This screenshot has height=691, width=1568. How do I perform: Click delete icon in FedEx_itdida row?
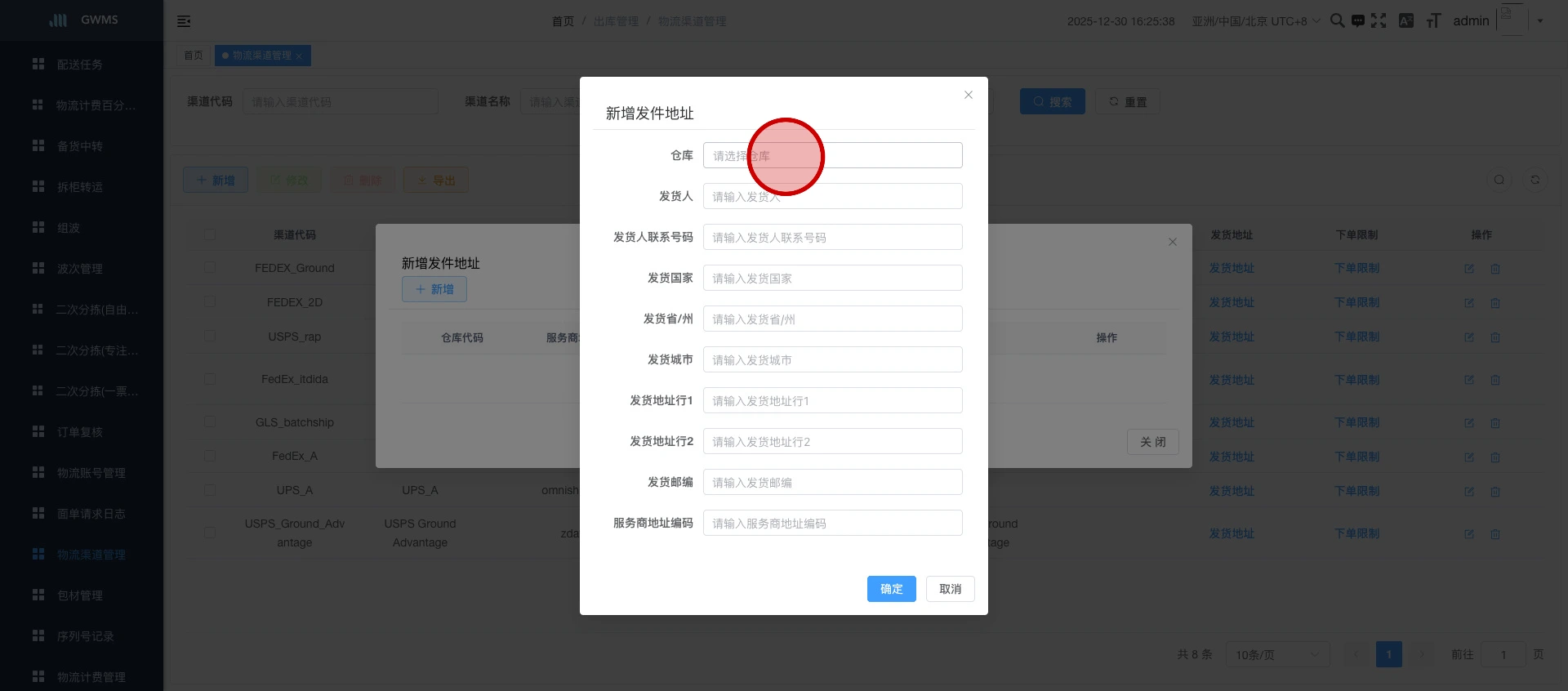click(x=1495, y=380)
